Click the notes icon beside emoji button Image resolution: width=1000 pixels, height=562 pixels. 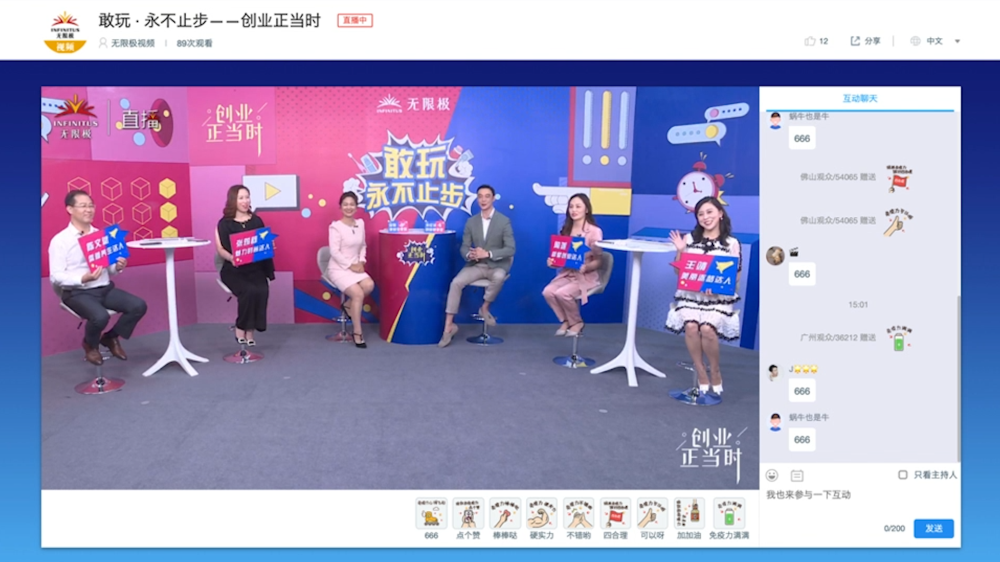[797, 475]
